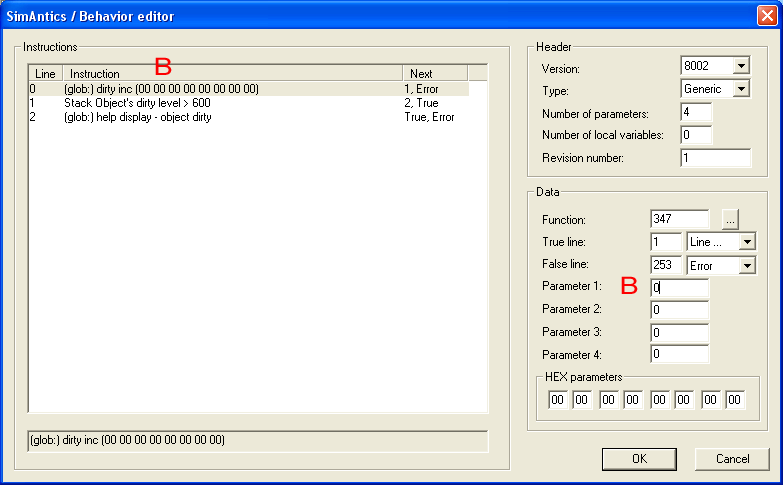Click the eighth HEX parameter byte box
This screenshot has width=783, height=485.
pyautogui.click(x=735, y=400)
